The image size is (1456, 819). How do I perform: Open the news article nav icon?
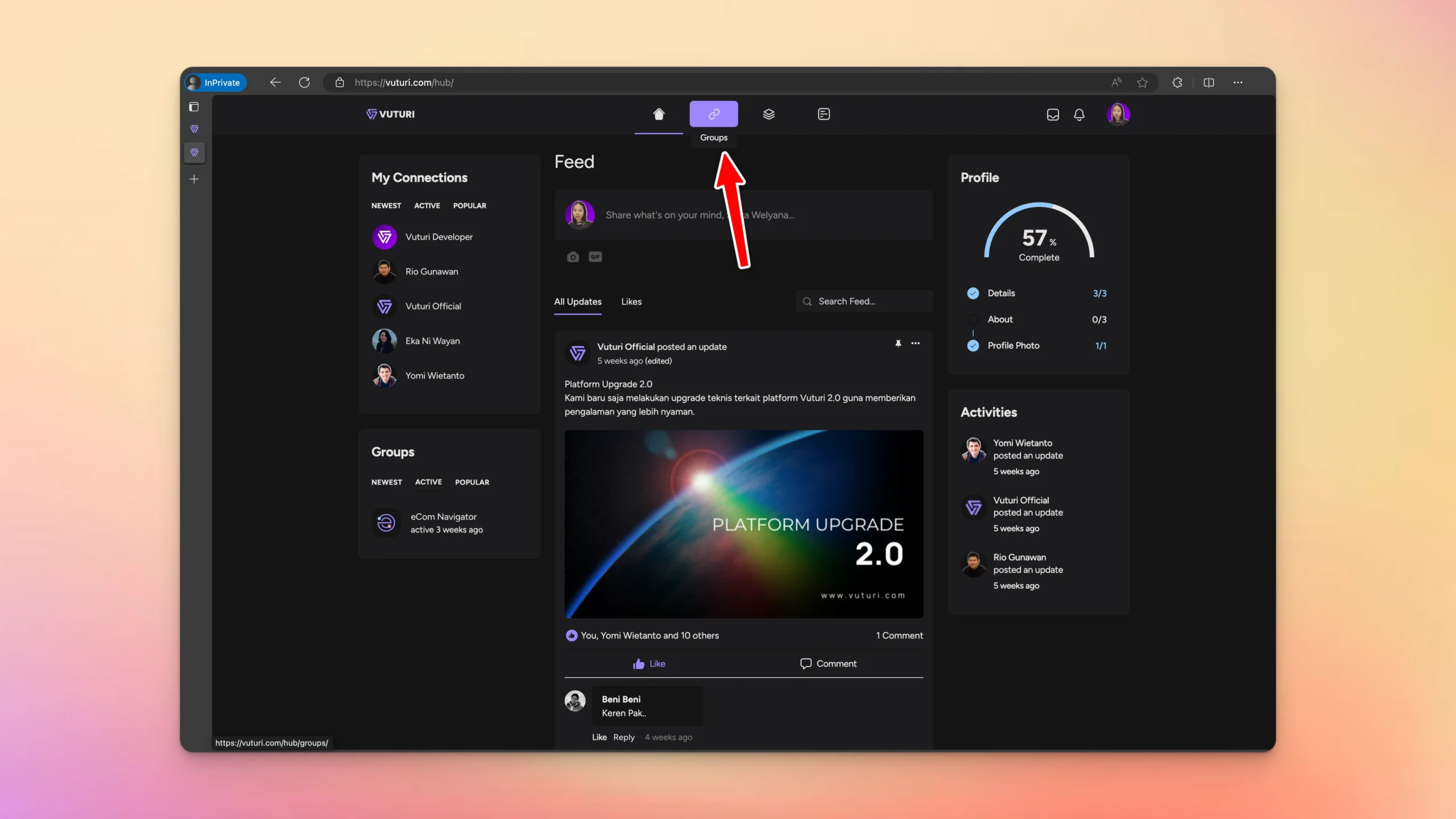coord(824,114)
